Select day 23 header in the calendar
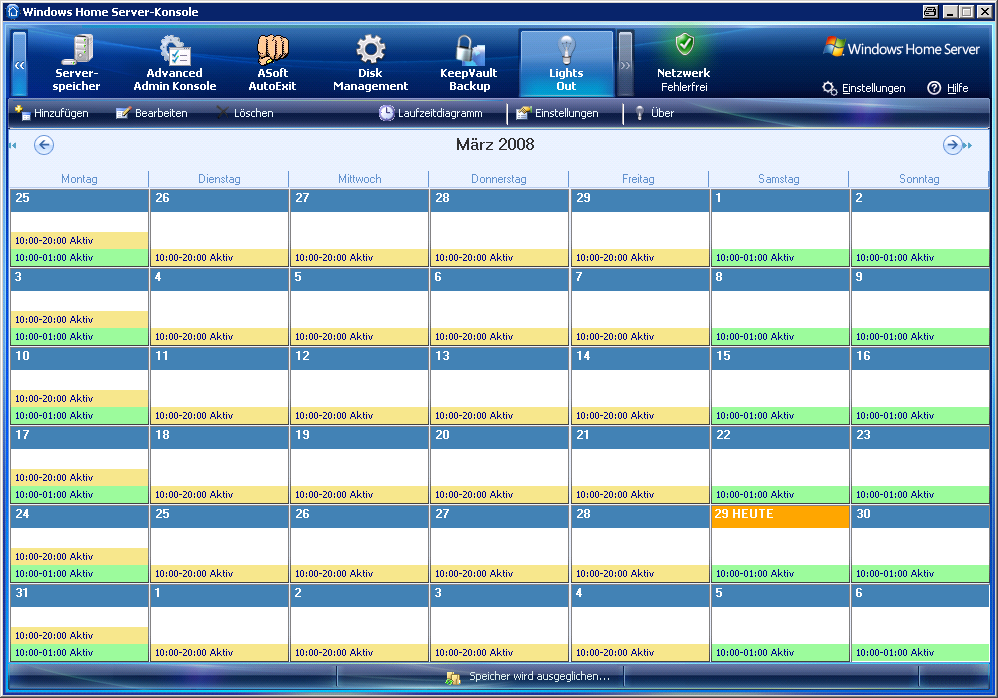 920,437
